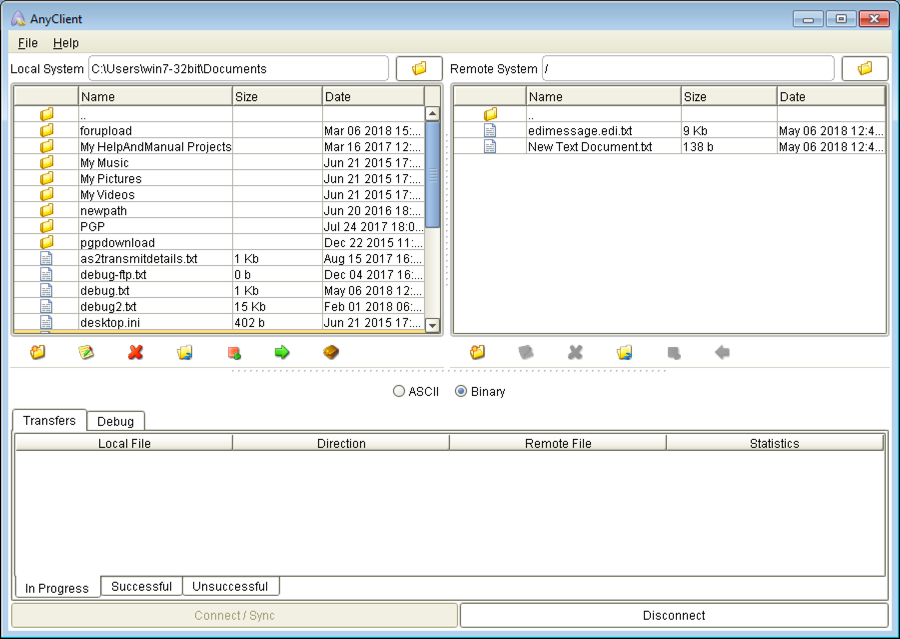Open the File menu
The image size is (900, 639).
tap(26, 43)
